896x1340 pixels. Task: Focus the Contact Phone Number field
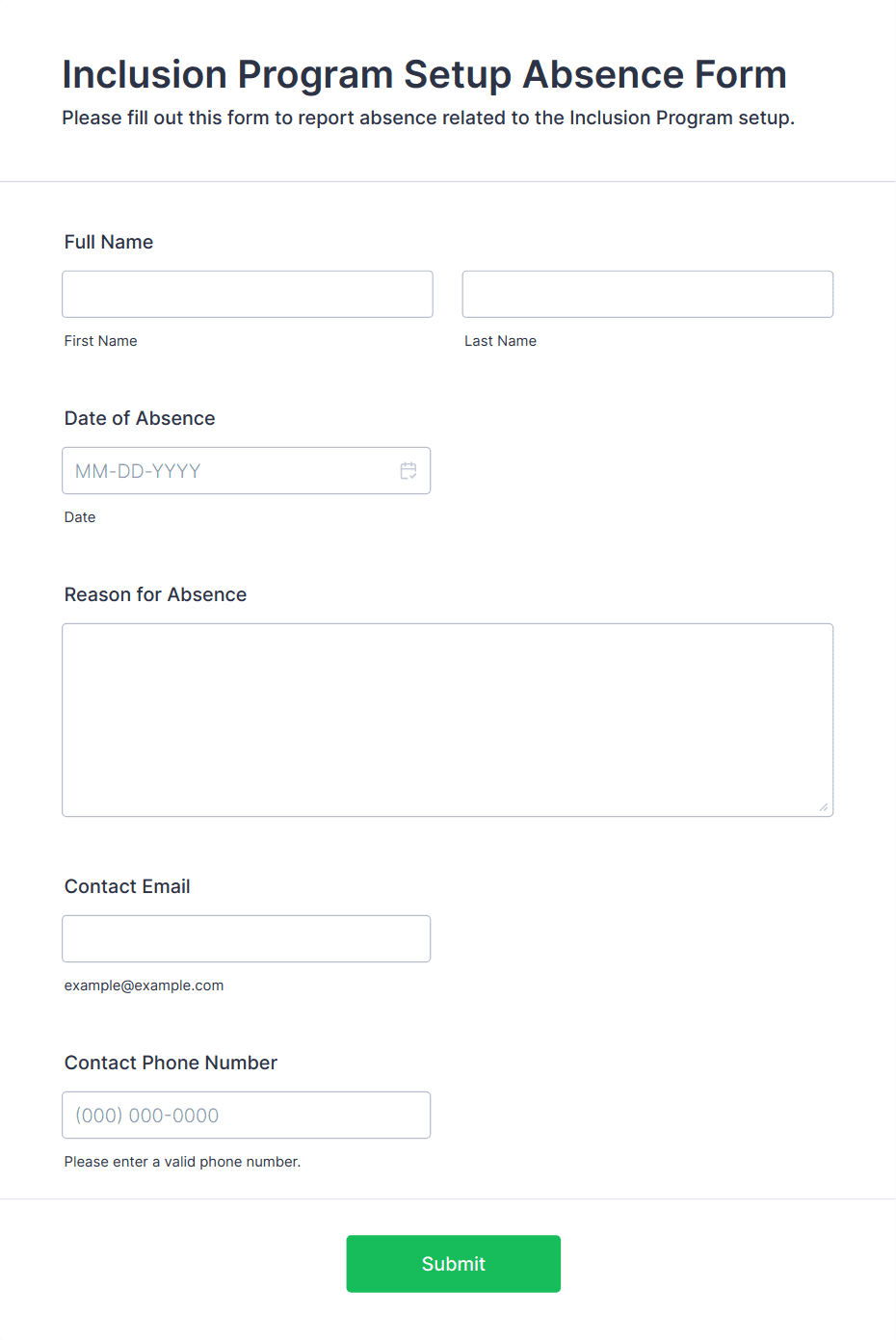(x=246, y=1115)
